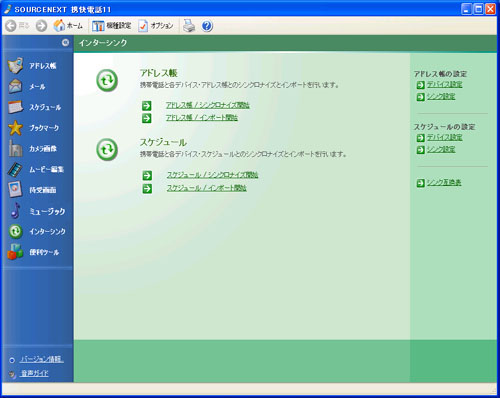Open help with the question mark icon

(207, 26)
